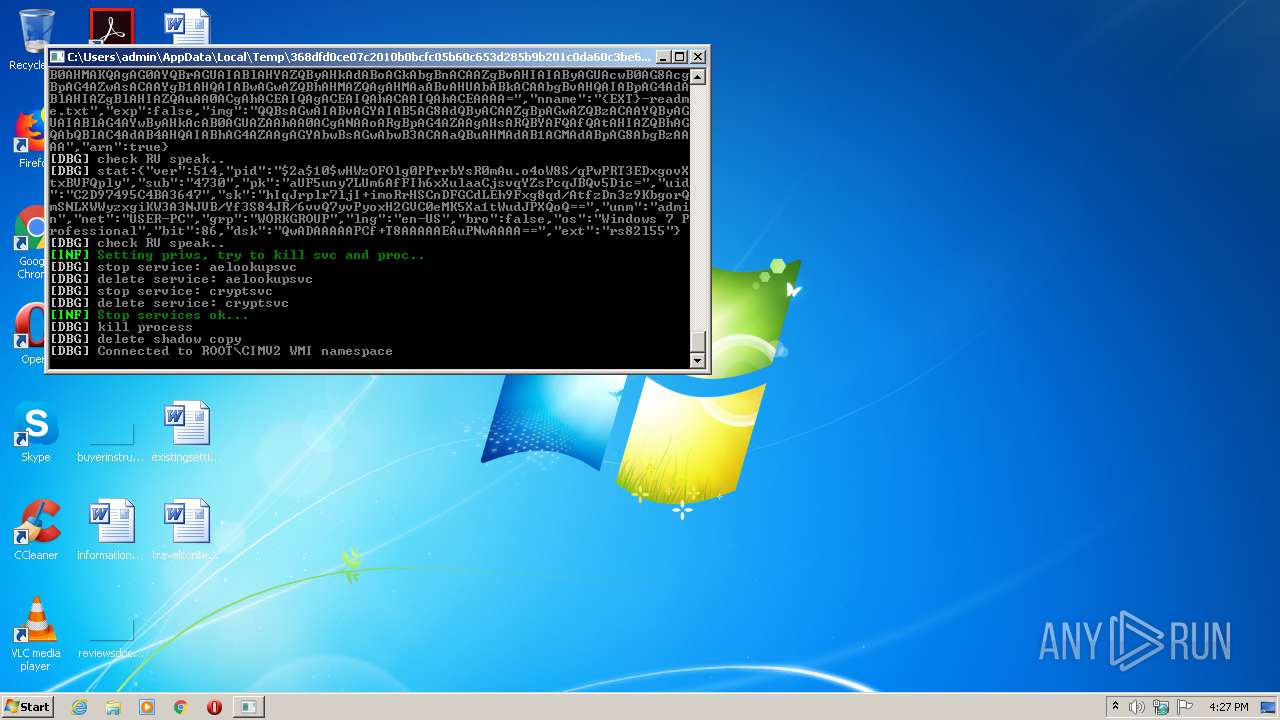Viewport: 1280px width, 720px height.
Task: Minimize the console window
Action: coord(662,57)
